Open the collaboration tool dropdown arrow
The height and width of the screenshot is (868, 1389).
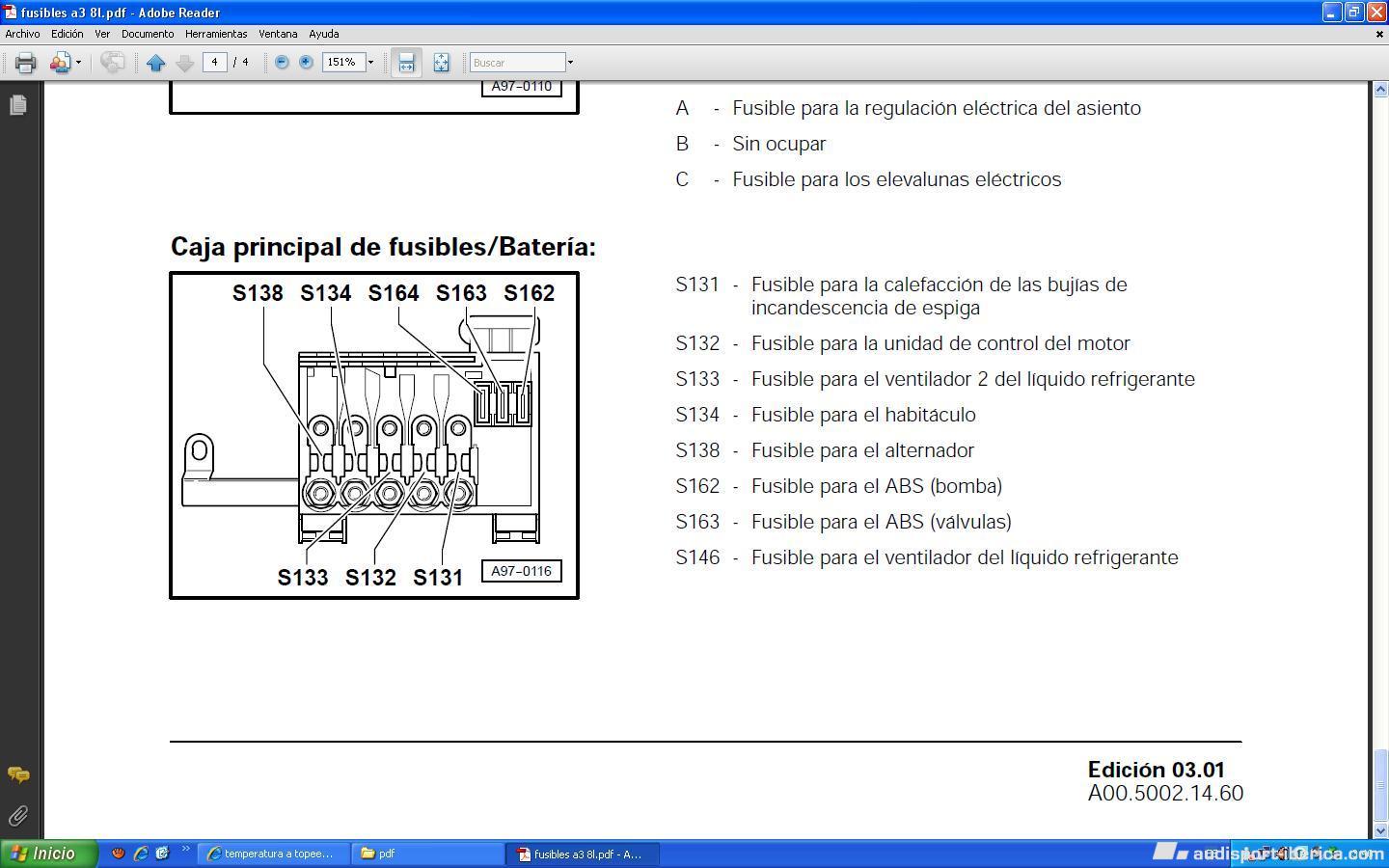(x=78, y=63)
